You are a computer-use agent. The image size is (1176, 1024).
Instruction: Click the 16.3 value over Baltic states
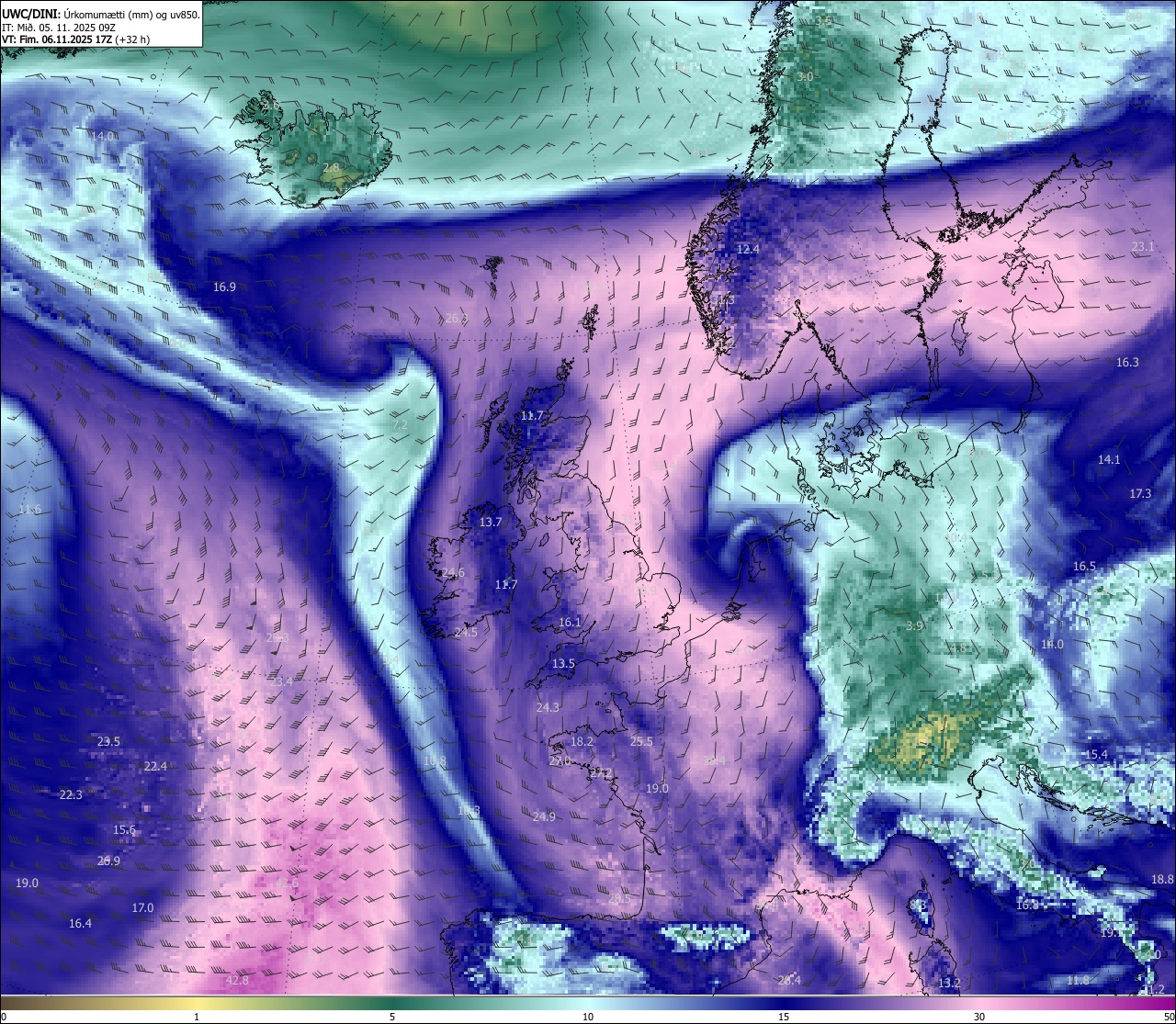pyautogui.click(x=1127, y=363)
